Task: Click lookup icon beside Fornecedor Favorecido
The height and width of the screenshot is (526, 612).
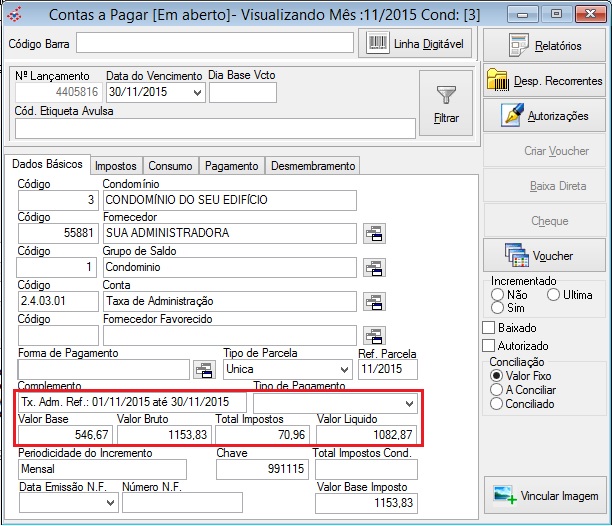Action: [374, 335]
